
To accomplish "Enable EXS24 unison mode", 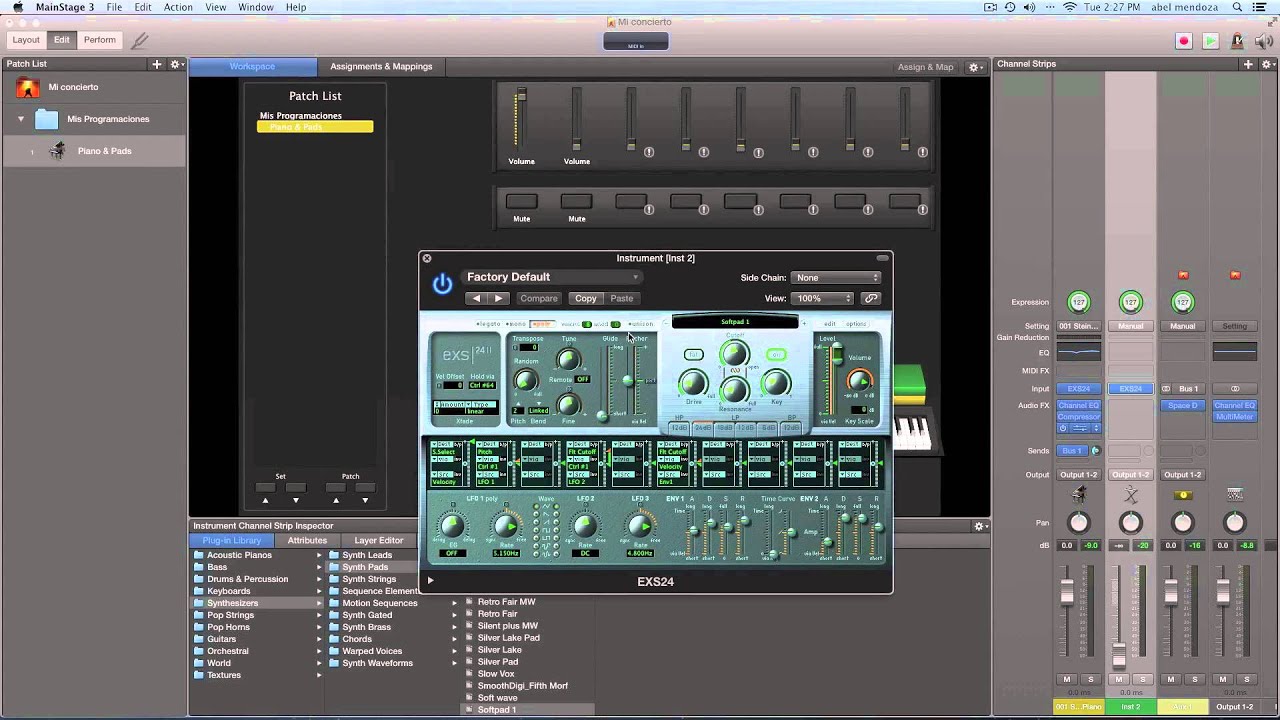I will (640, 324).
